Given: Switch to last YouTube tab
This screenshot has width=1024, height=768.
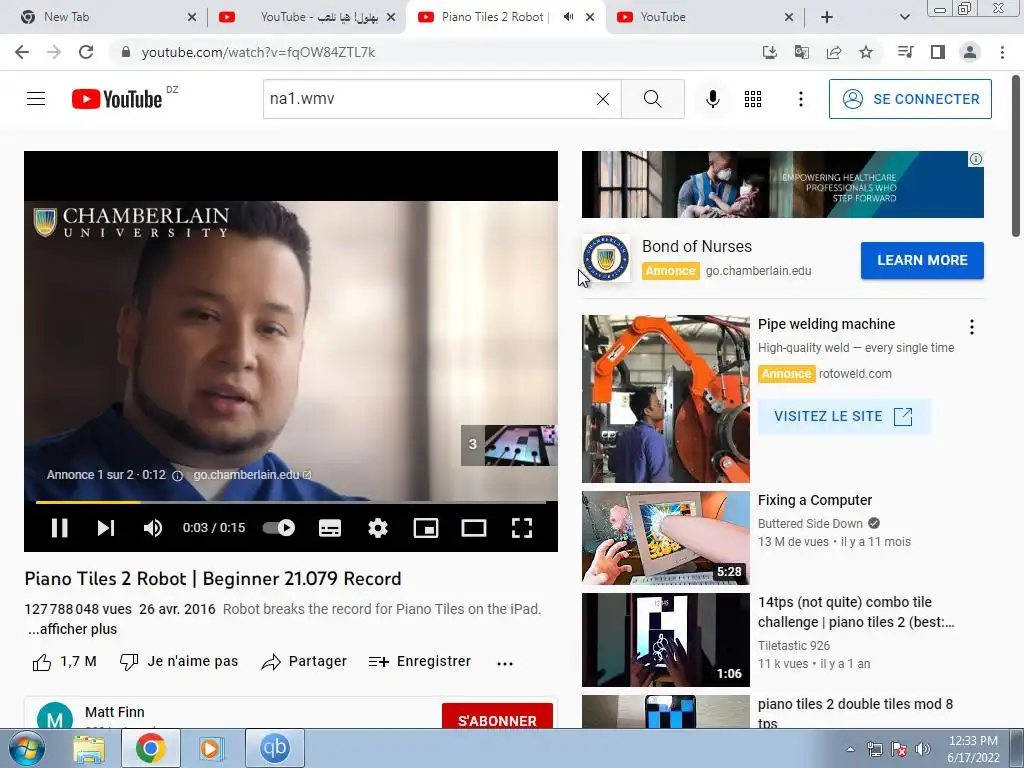Looking at the screenshot, I should (x=702, y=17).
